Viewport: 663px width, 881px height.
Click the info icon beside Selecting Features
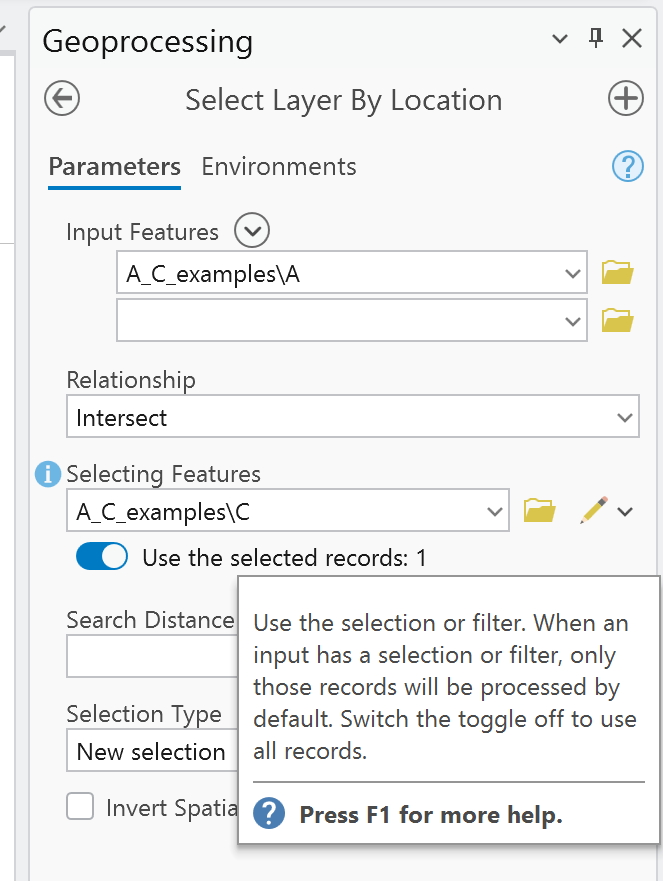(46, 474)
